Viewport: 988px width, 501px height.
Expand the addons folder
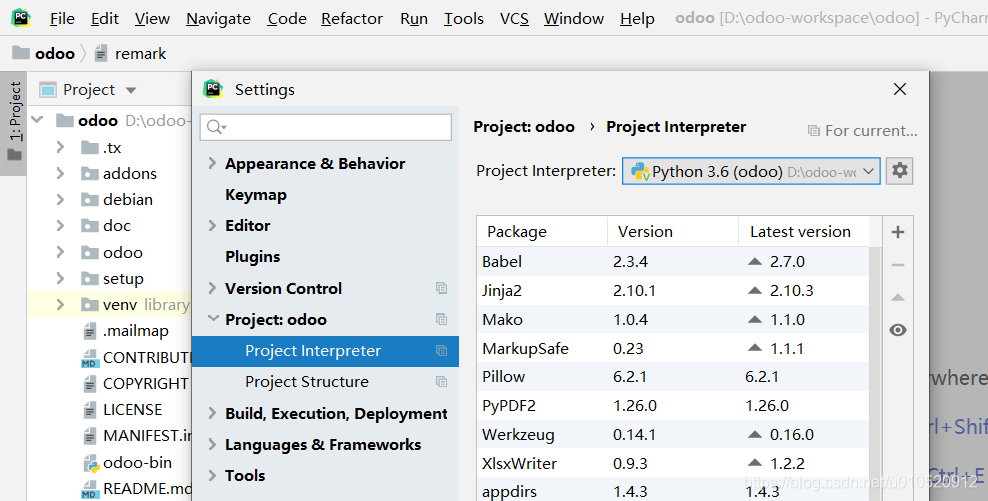tap(60, 173)
